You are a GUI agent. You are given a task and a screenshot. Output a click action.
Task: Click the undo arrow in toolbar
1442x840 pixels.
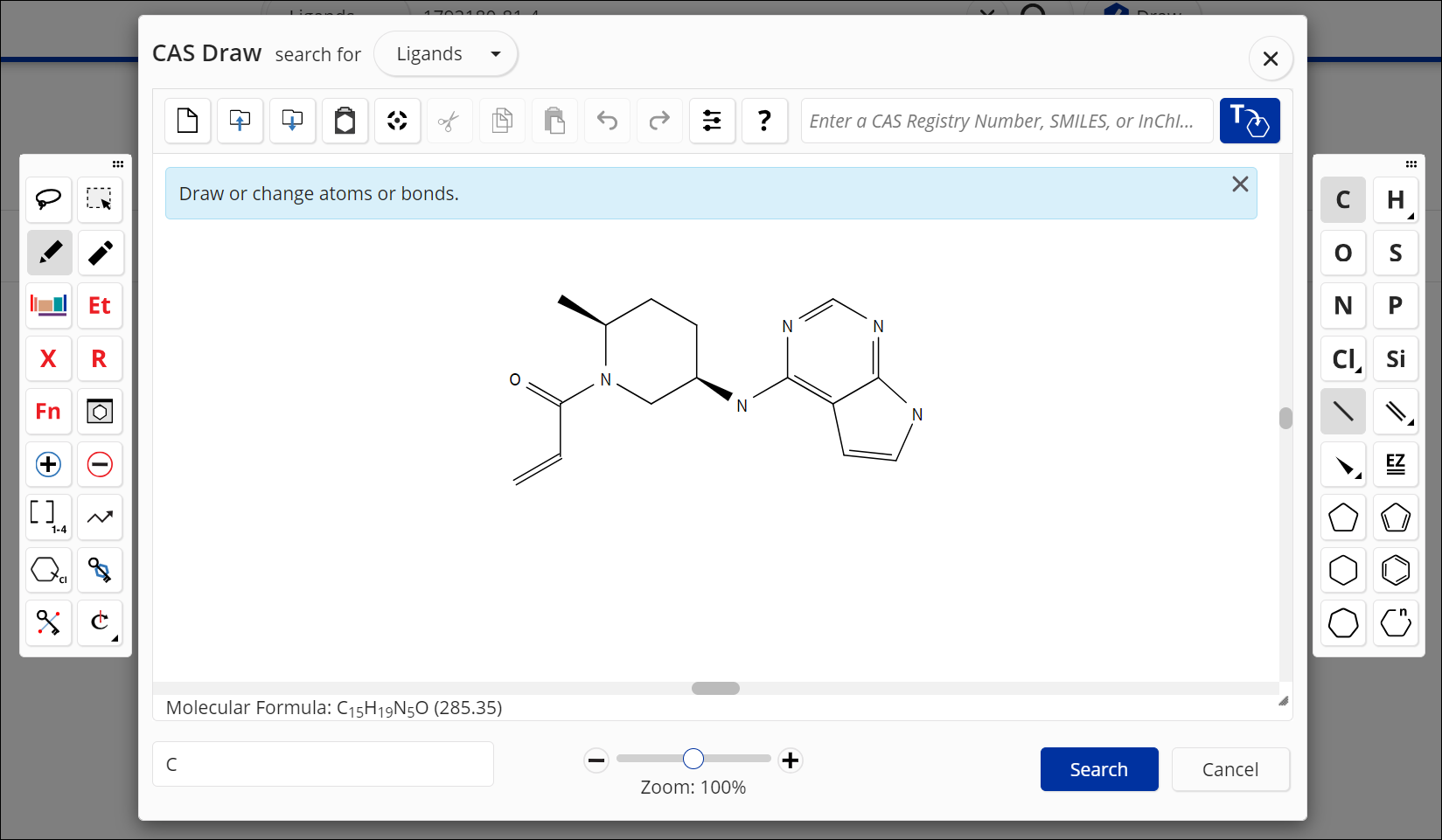(x=607, y=121)
